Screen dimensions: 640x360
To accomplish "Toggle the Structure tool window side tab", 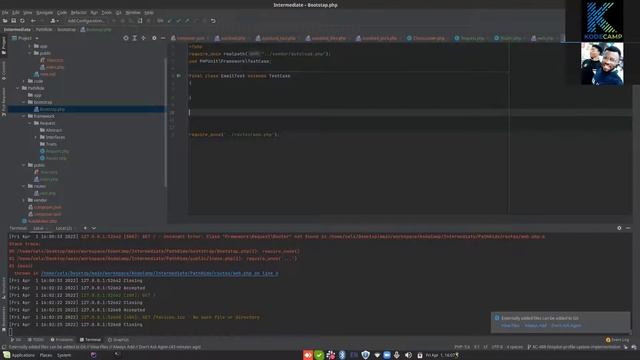I will coord(4,288).
